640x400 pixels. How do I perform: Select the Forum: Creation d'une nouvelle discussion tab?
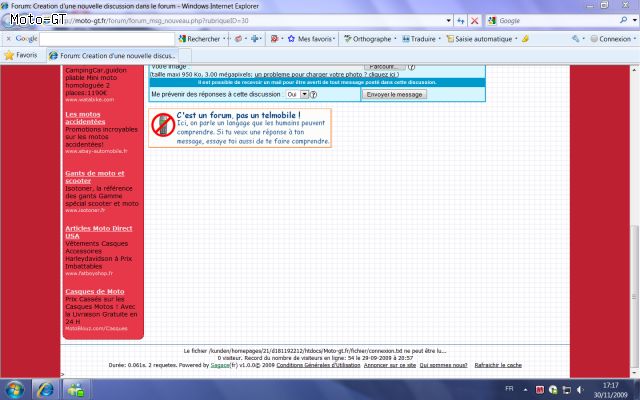[112, 56]
